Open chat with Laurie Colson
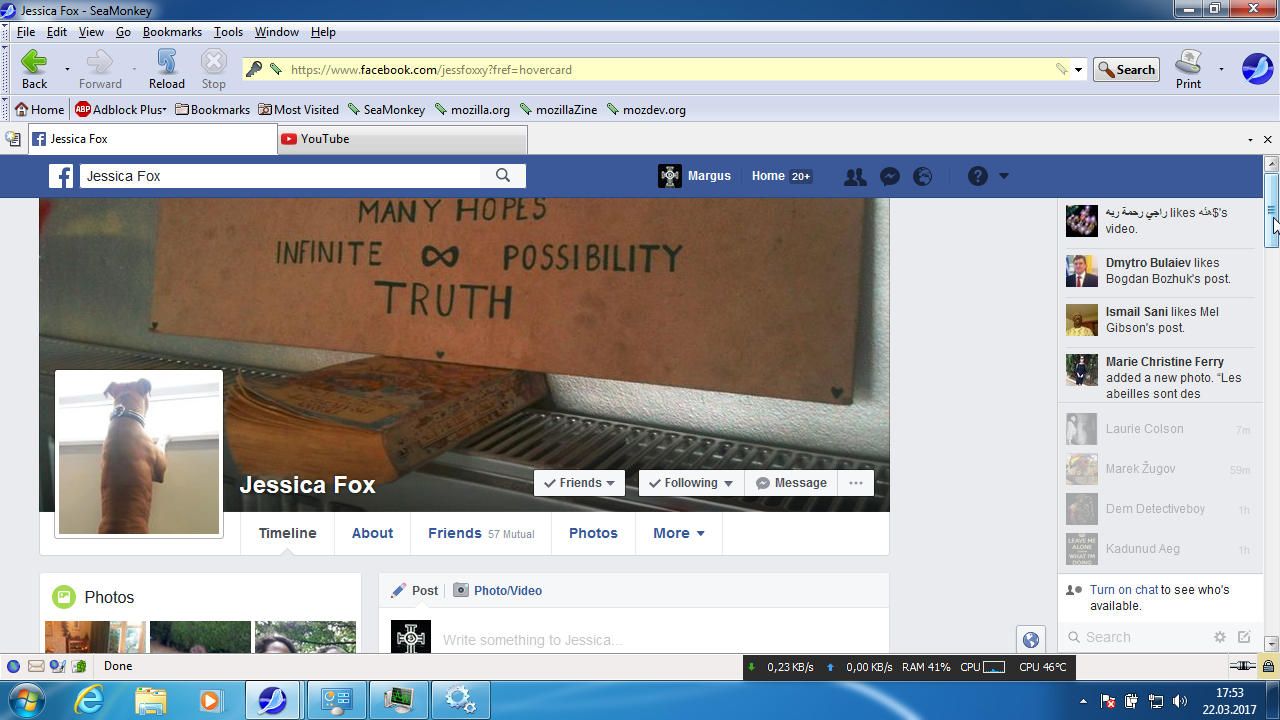The image size is (1280, 720). (1160, 429)
